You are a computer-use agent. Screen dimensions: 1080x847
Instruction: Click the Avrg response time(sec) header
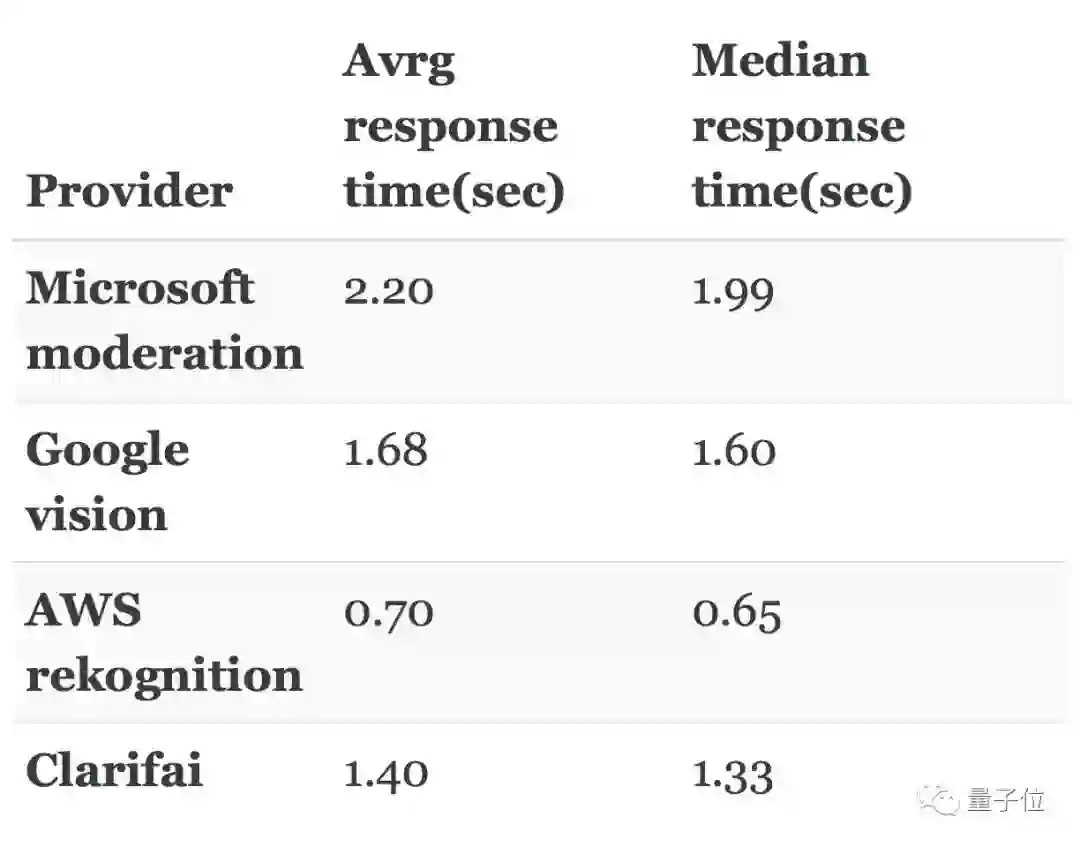(454, 126)
